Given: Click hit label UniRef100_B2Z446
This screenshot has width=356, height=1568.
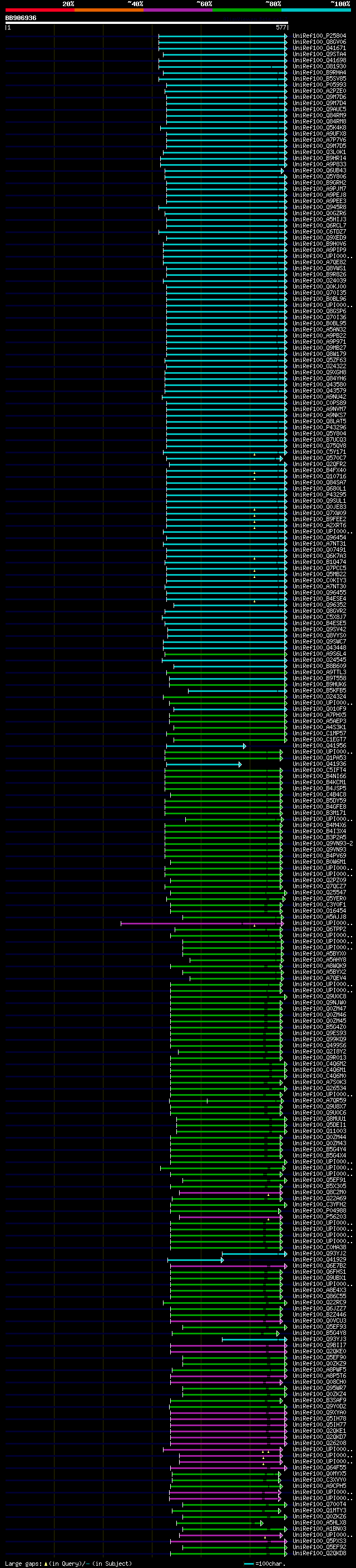Looking at the screenshot, I should pos(319,1315).
